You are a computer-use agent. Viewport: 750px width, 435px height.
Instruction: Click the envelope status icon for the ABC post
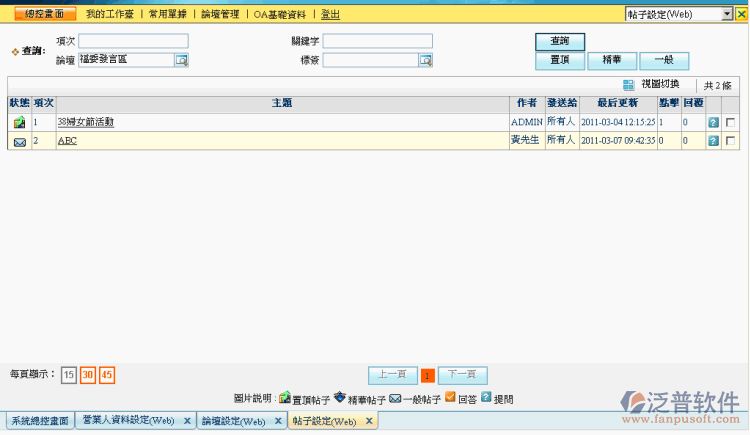coord(19,142)
